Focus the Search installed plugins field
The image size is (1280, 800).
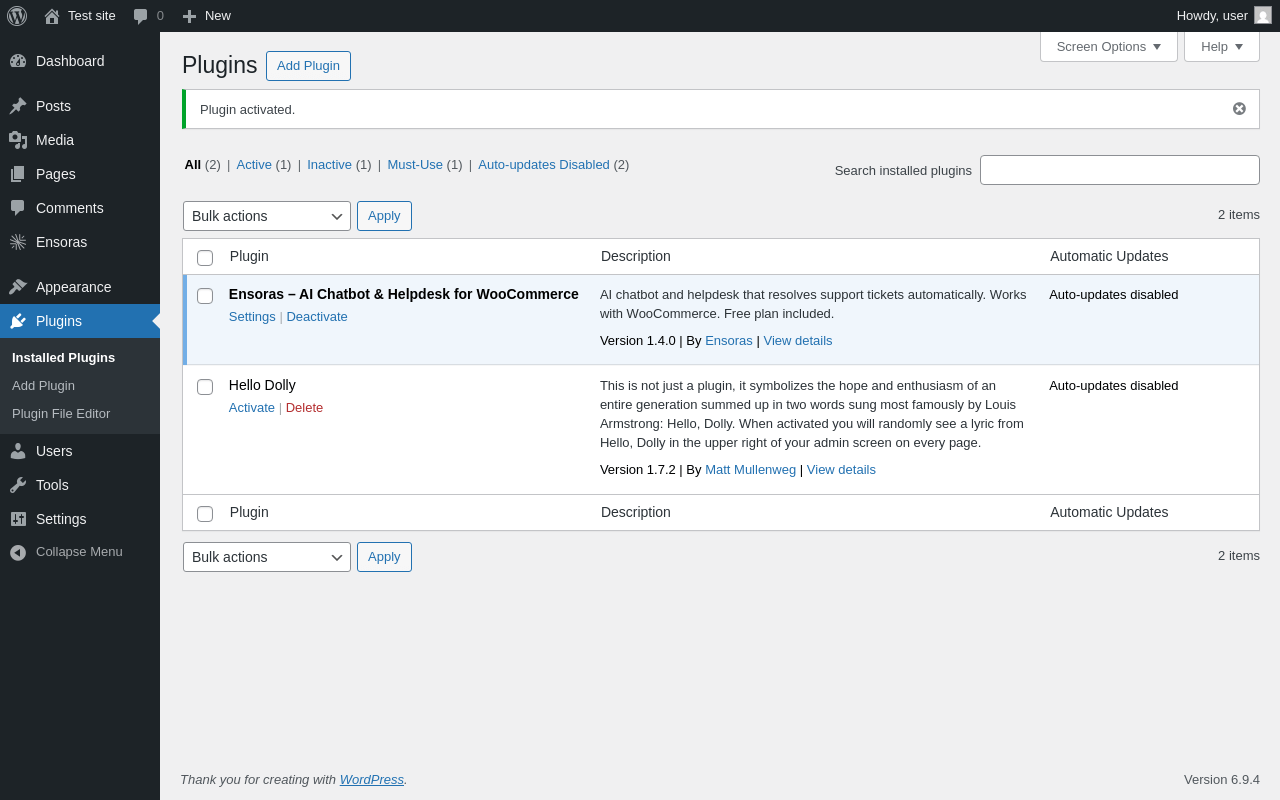tap(1119, 170)
